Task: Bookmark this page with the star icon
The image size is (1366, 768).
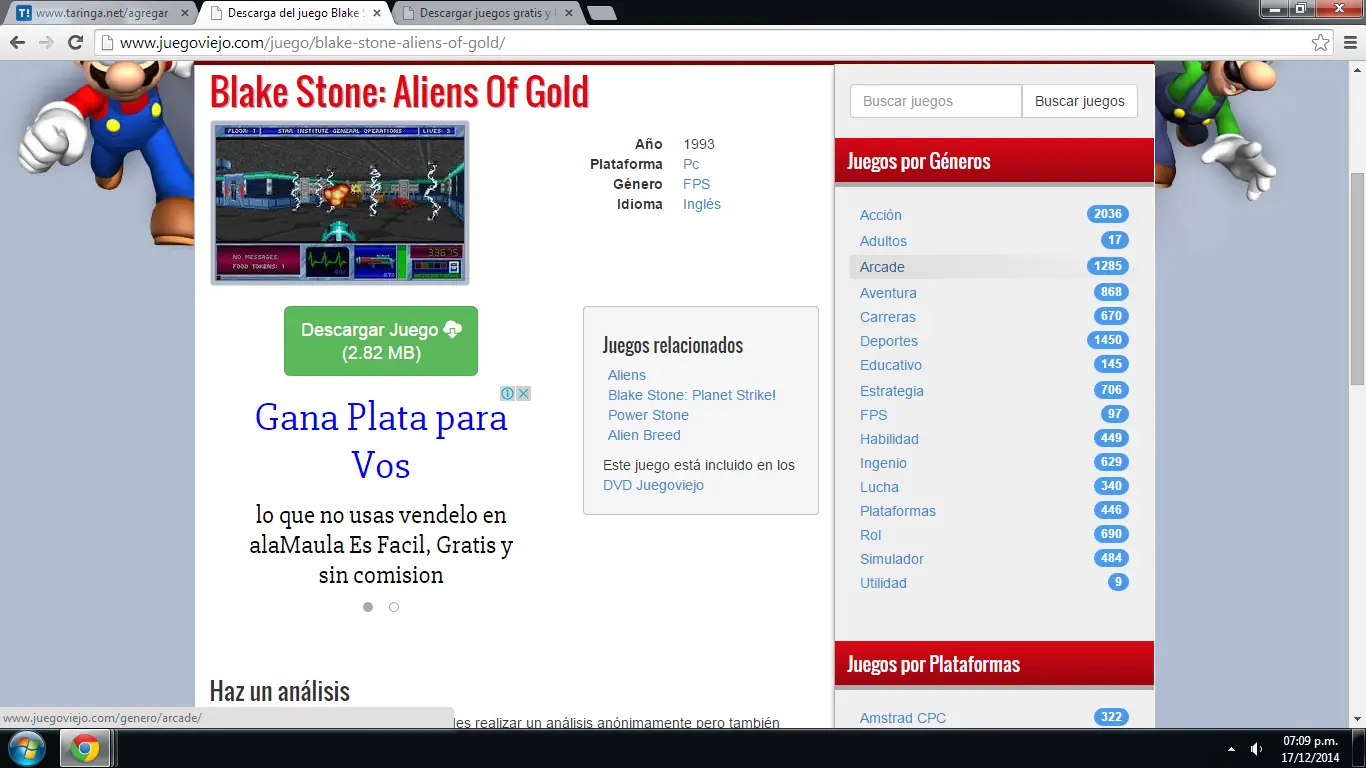Action: click(1321, 43)
